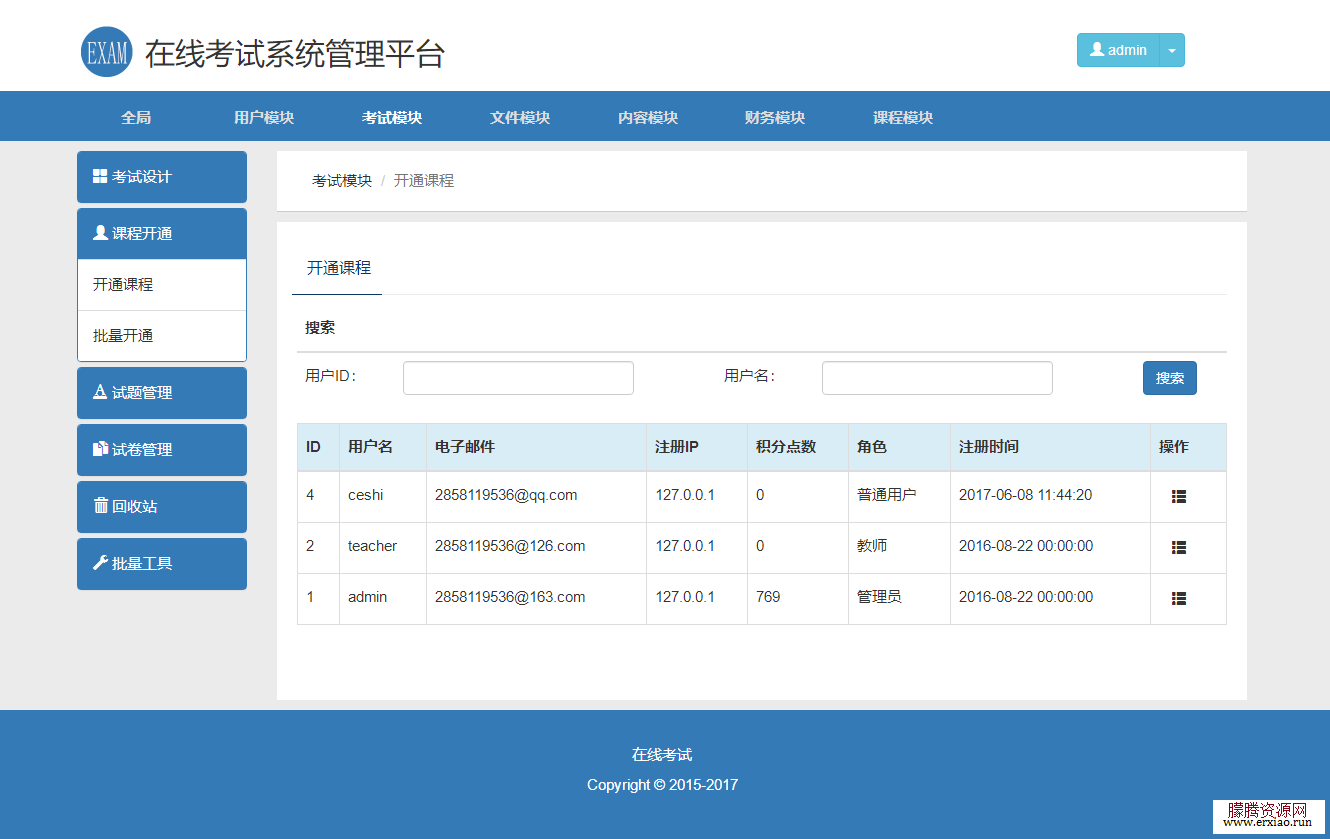Image resolution: width=1330 pixels, height=839 pixels.
Task: Open operations icon for ceshi row
Action: 1179,496
